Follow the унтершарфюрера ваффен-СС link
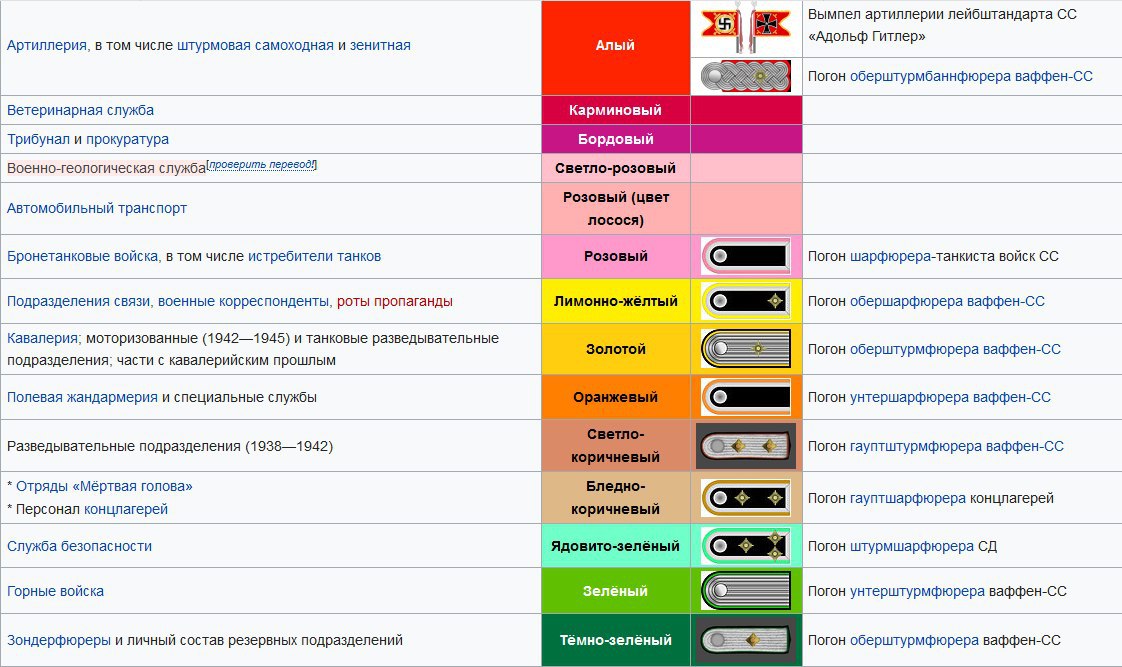This screenshot has height=667, width=1122. (950, 397)
